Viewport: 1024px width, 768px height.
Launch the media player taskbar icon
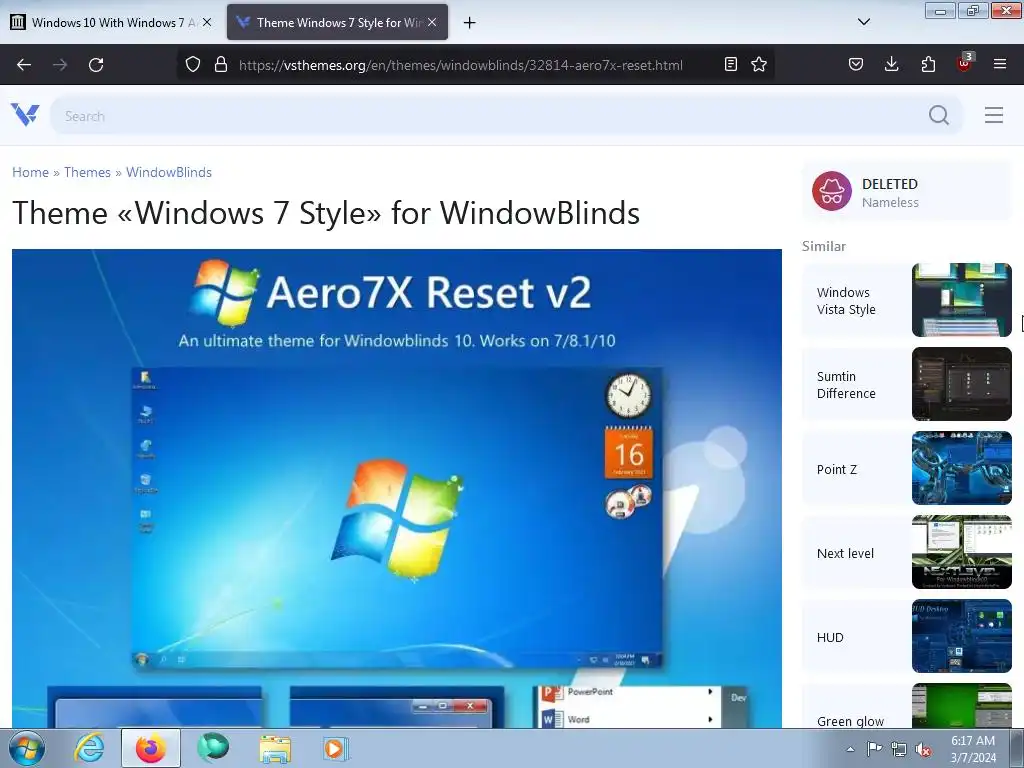(336, 748)
